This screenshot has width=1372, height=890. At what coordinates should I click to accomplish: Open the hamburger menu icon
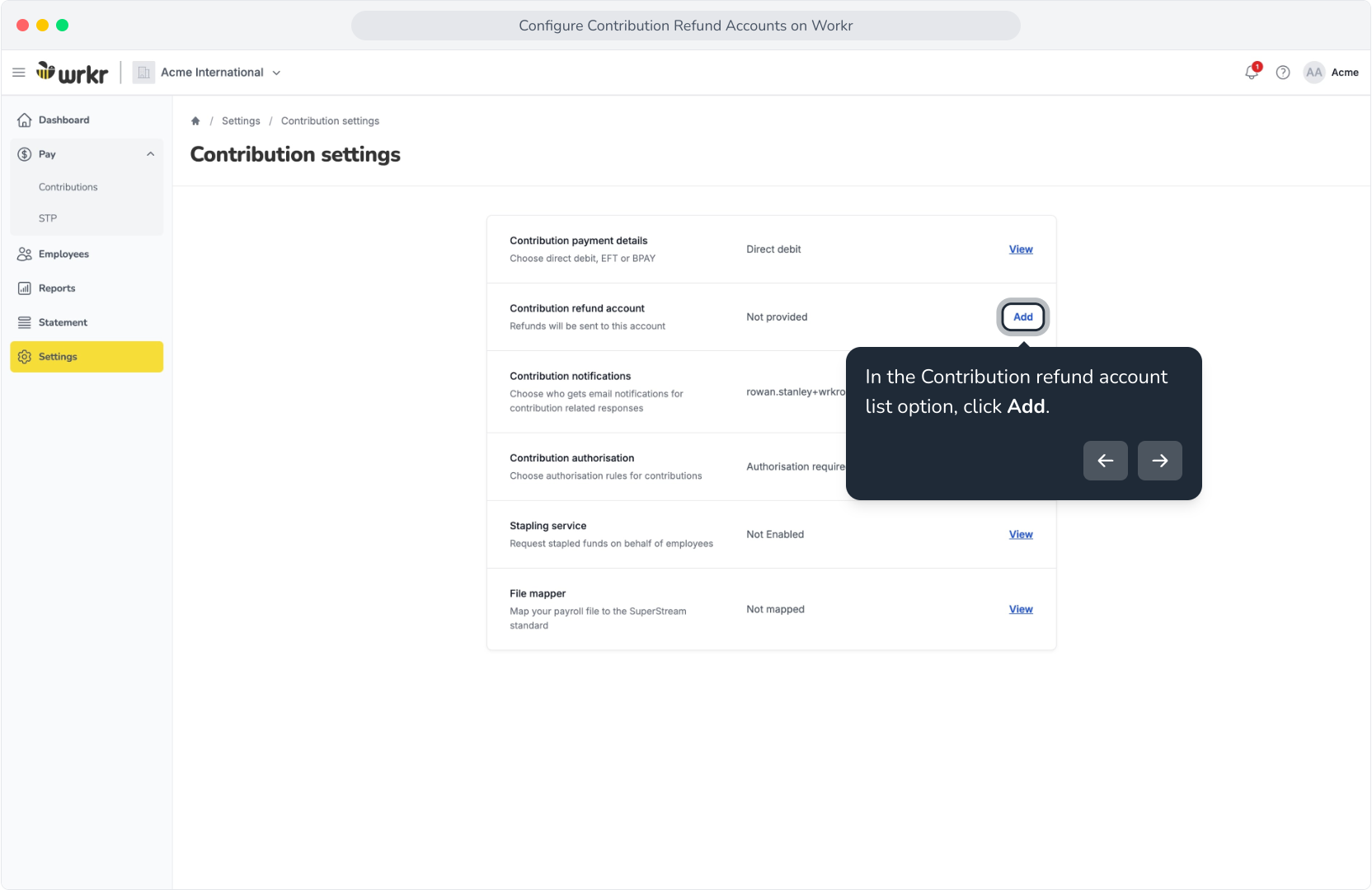point(19,73)
